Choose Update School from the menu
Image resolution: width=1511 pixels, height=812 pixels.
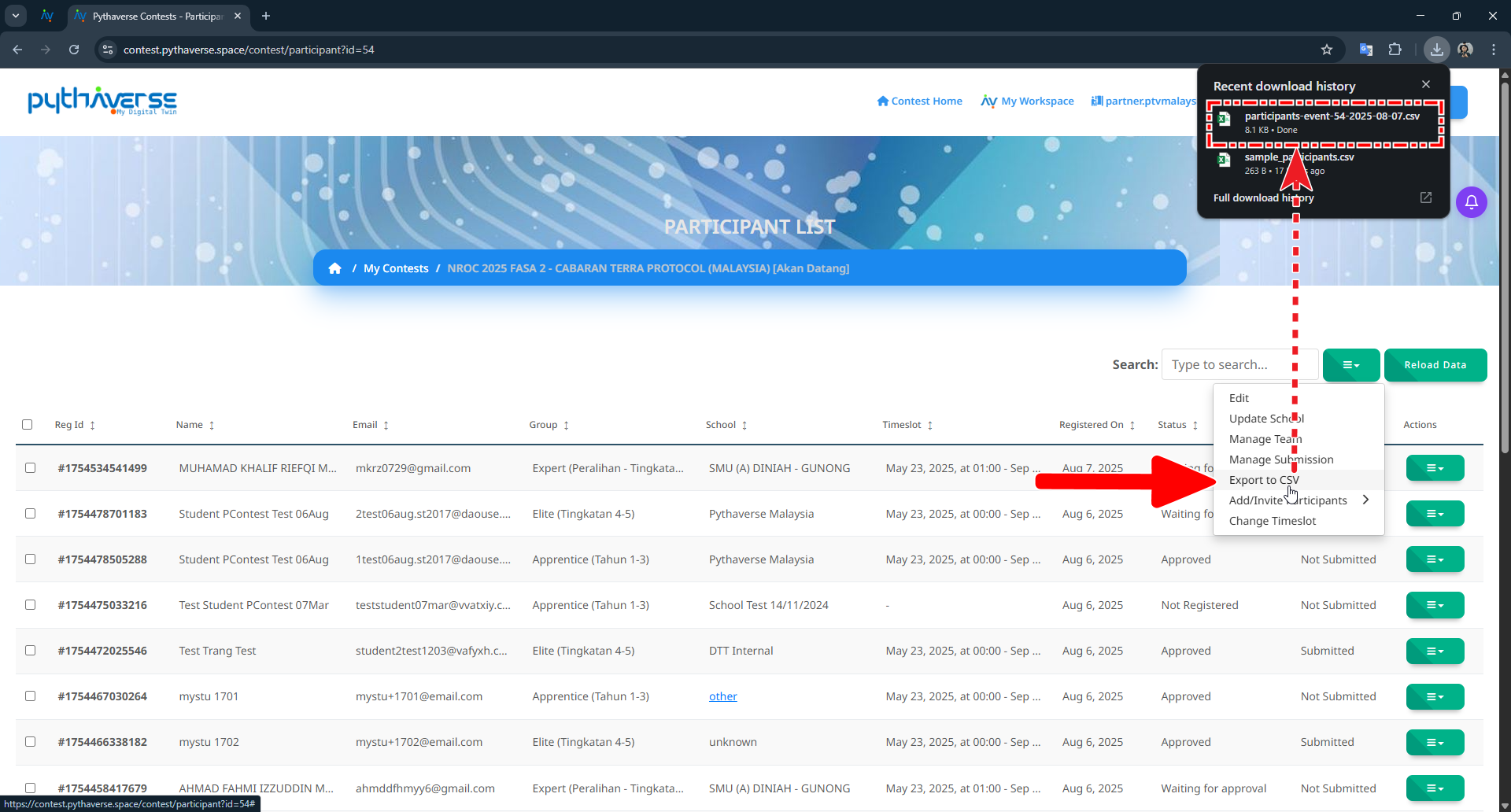point(1299,419)
